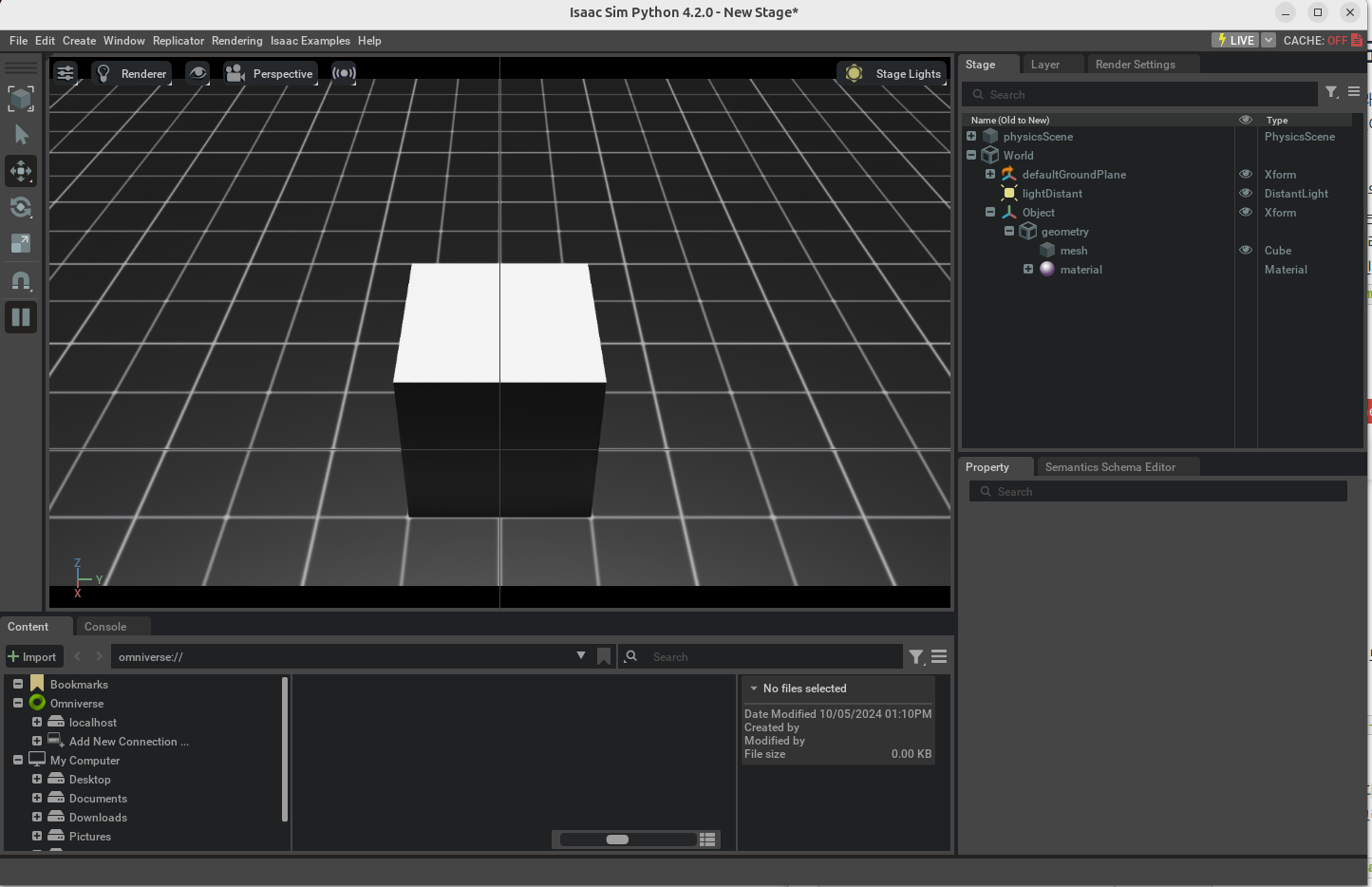Select the Rotate tool in left toolbar
This screenshot has width=1372, height=887.
click(21, 207)
